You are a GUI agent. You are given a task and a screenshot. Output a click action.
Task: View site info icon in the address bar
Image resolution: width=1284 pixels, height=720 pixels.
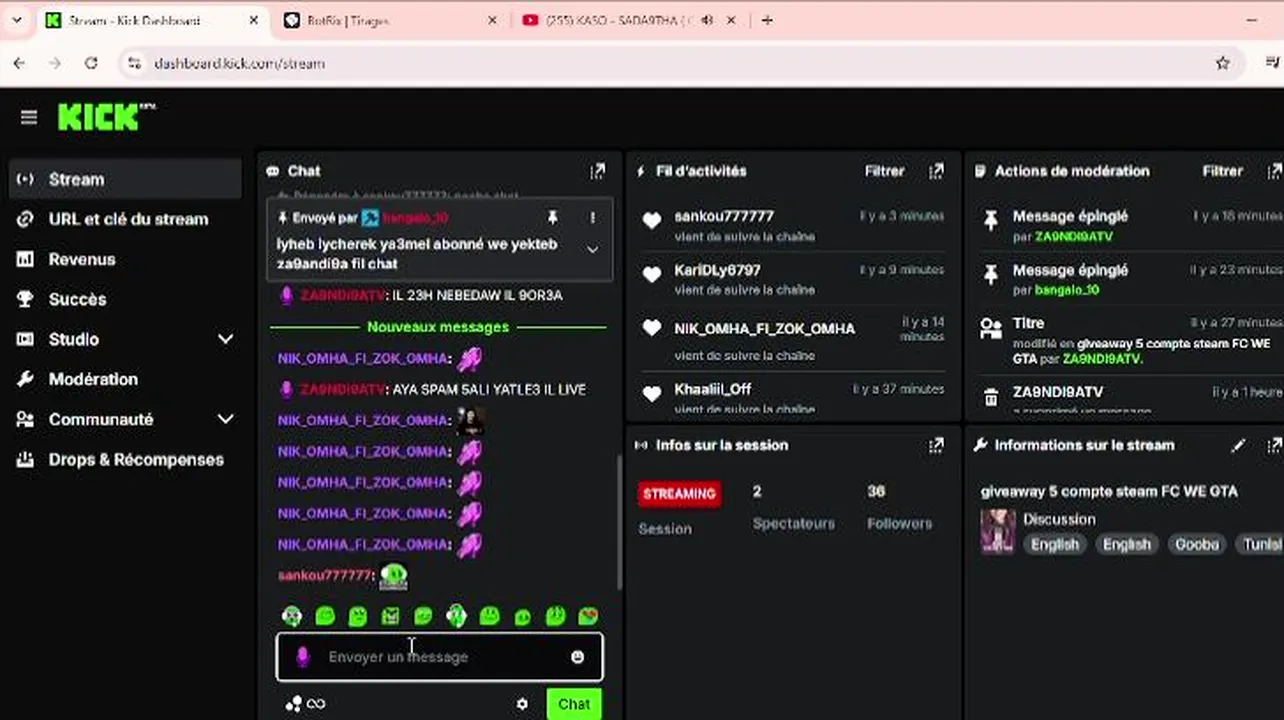pos(134,63)
